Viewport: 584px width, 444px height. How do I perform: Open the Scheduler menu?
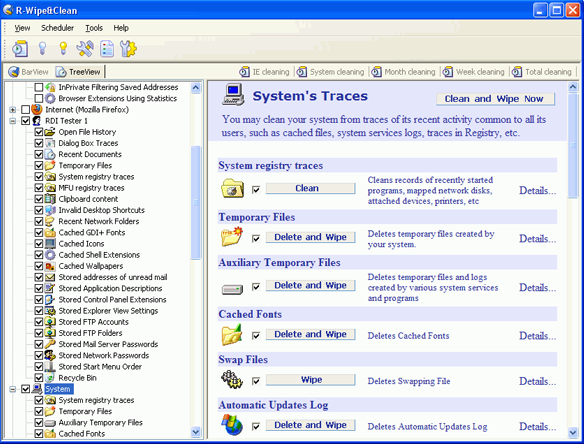pyautogui.click(x=57, y=28)
